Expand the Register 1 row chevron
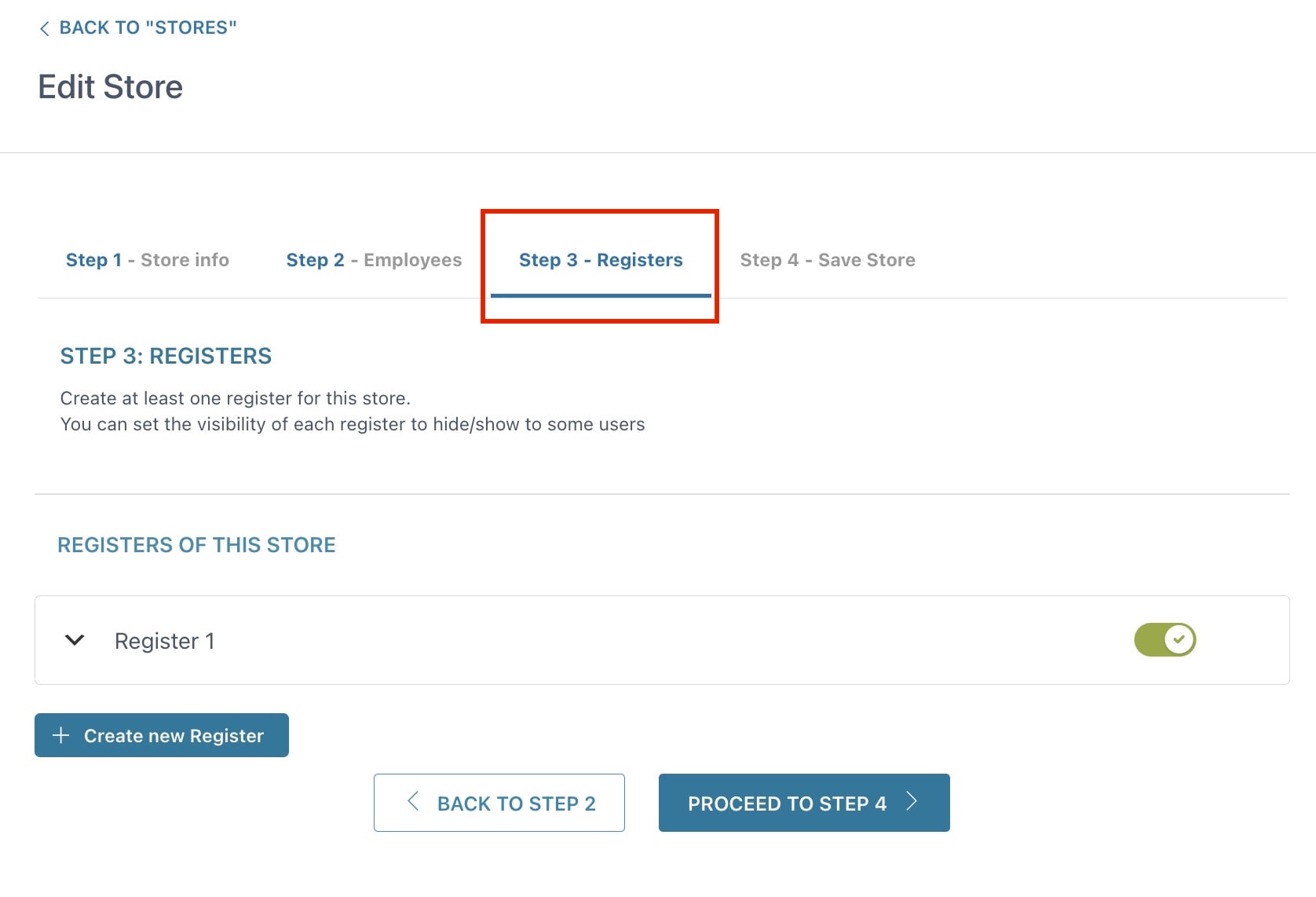Image resolution: width=1316 pixels, height=897 pixels. (75, 640)
